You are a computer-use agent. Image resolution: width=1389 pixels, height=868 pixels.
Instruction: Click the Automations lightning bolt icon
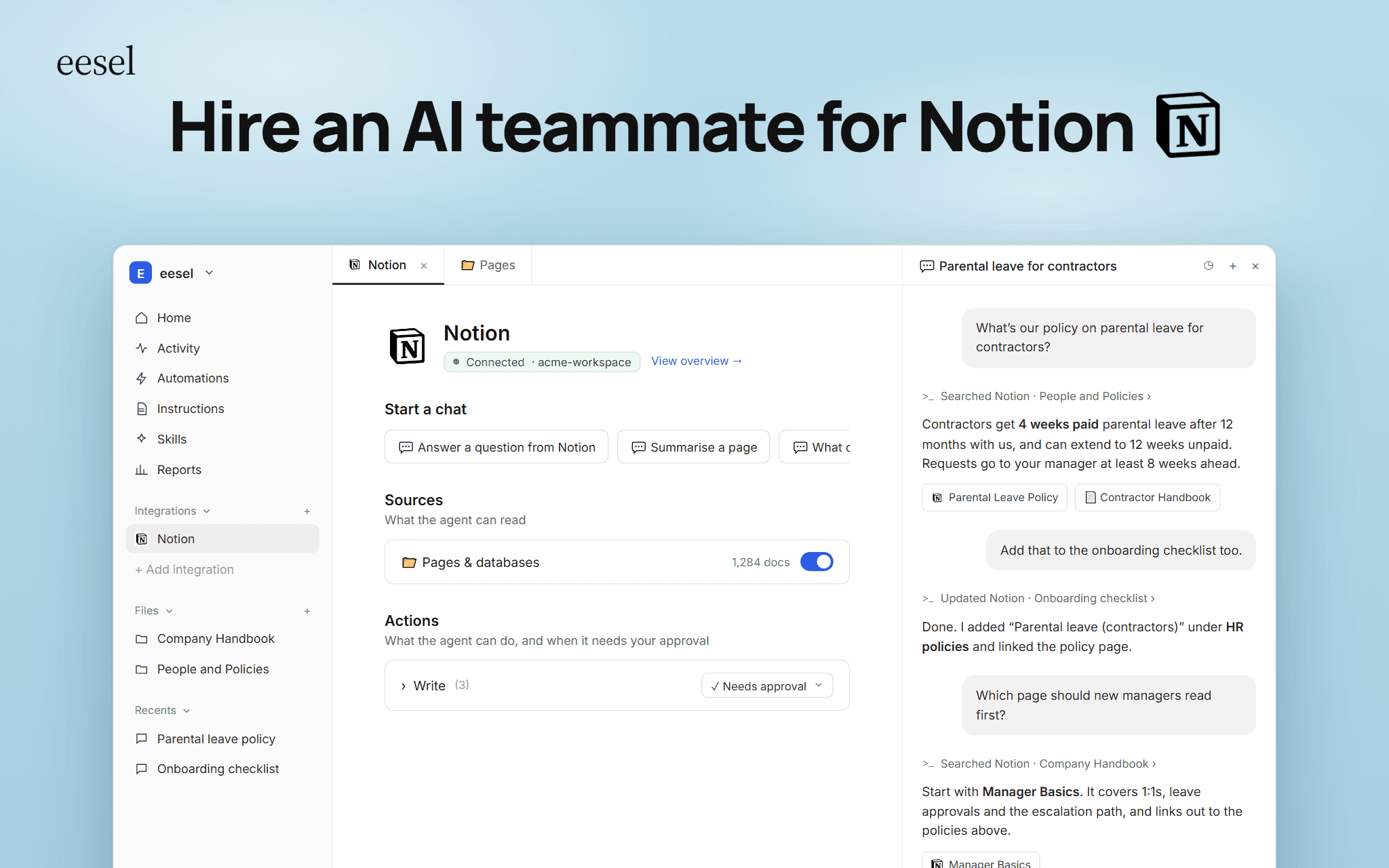pyautogui.click(x=141, y=378)
